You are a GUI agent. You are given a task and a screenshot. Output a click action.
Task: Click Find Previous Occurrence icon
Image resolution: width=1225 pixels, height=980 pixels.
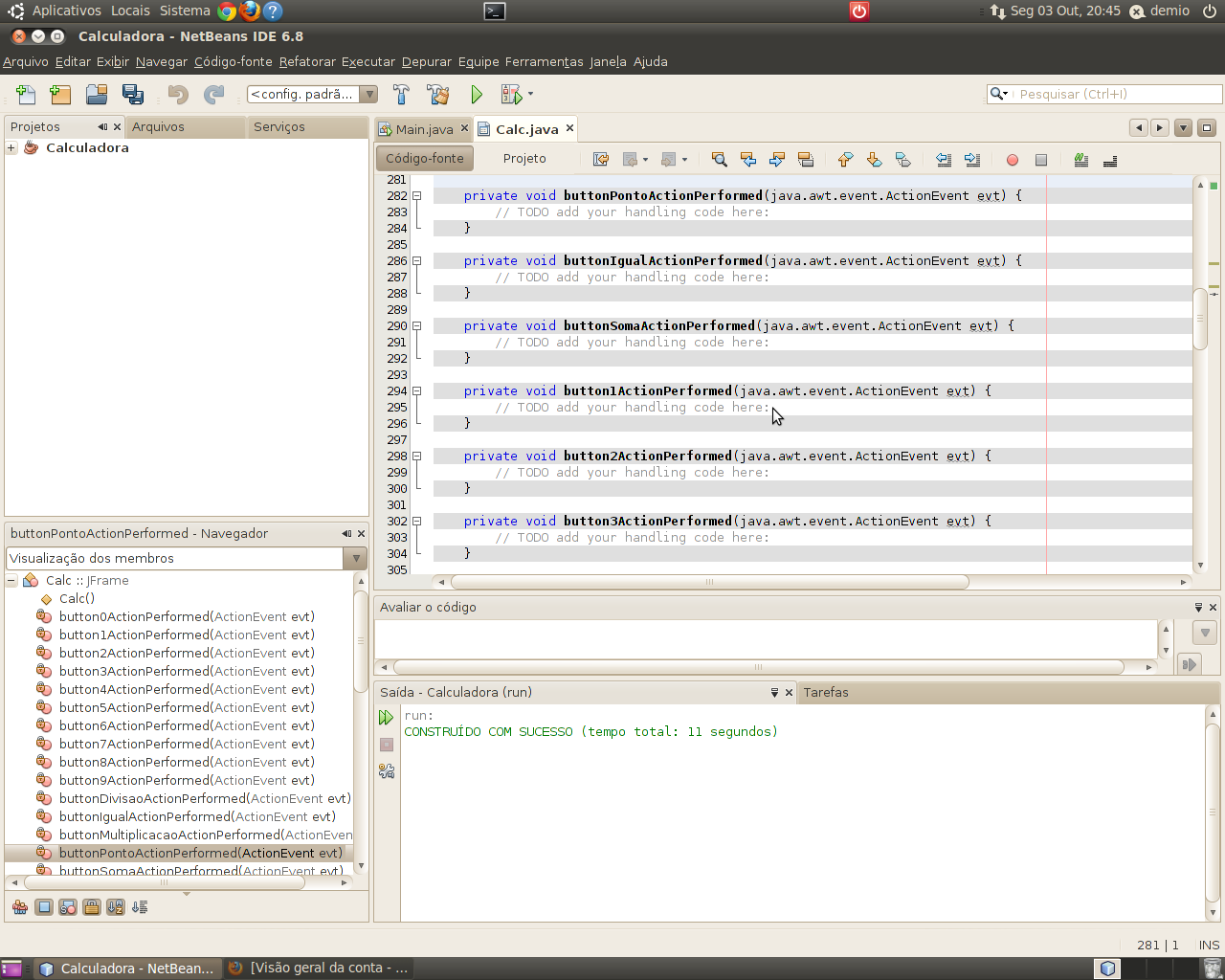748,160
